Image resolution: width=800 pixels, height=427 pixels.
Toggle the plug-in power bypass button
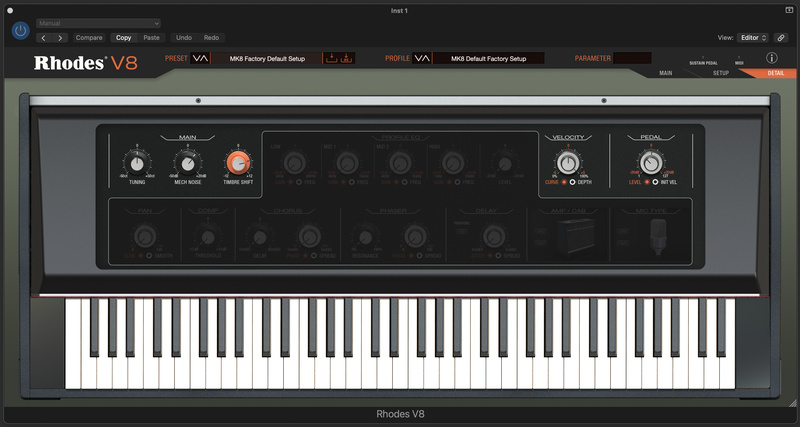(20, 31)
